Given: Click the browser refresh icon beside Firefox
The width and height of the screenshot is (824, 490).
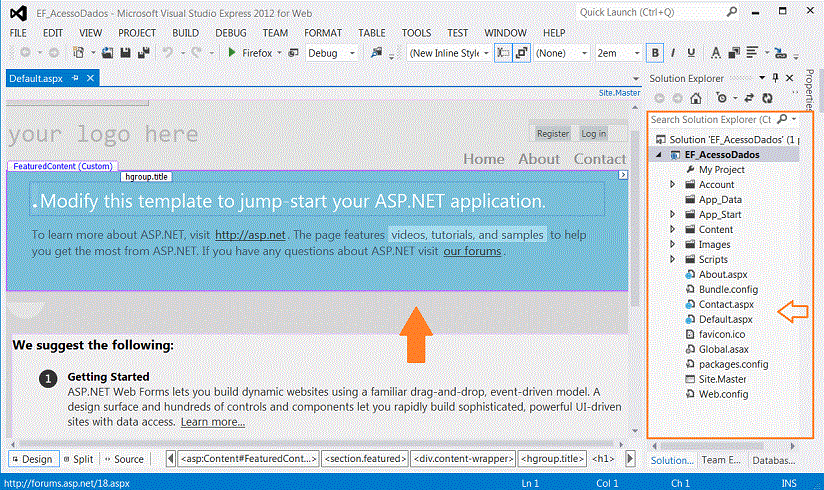Looking at the screenshot, I should click(x=293, y=53).
